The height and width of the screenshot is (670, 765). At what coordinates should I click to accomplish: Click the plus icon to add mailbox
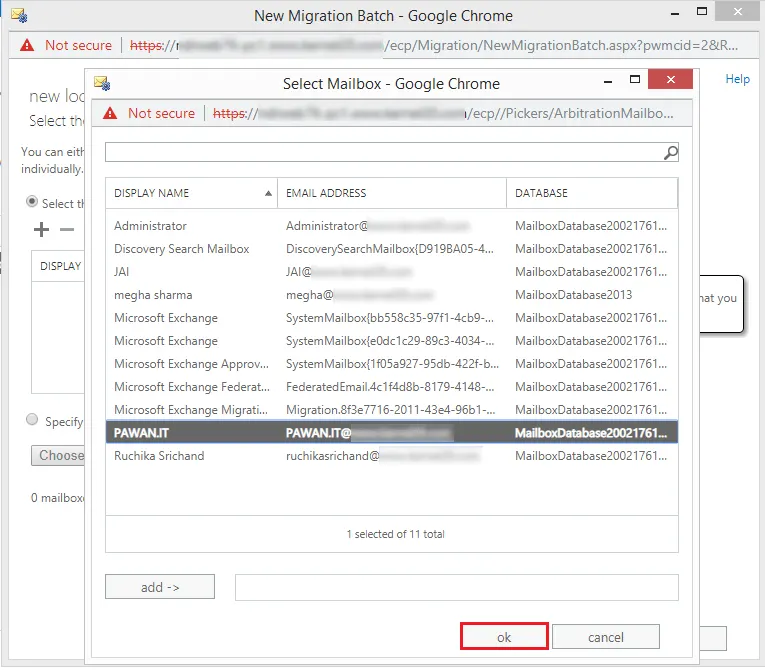coord(41,229)
